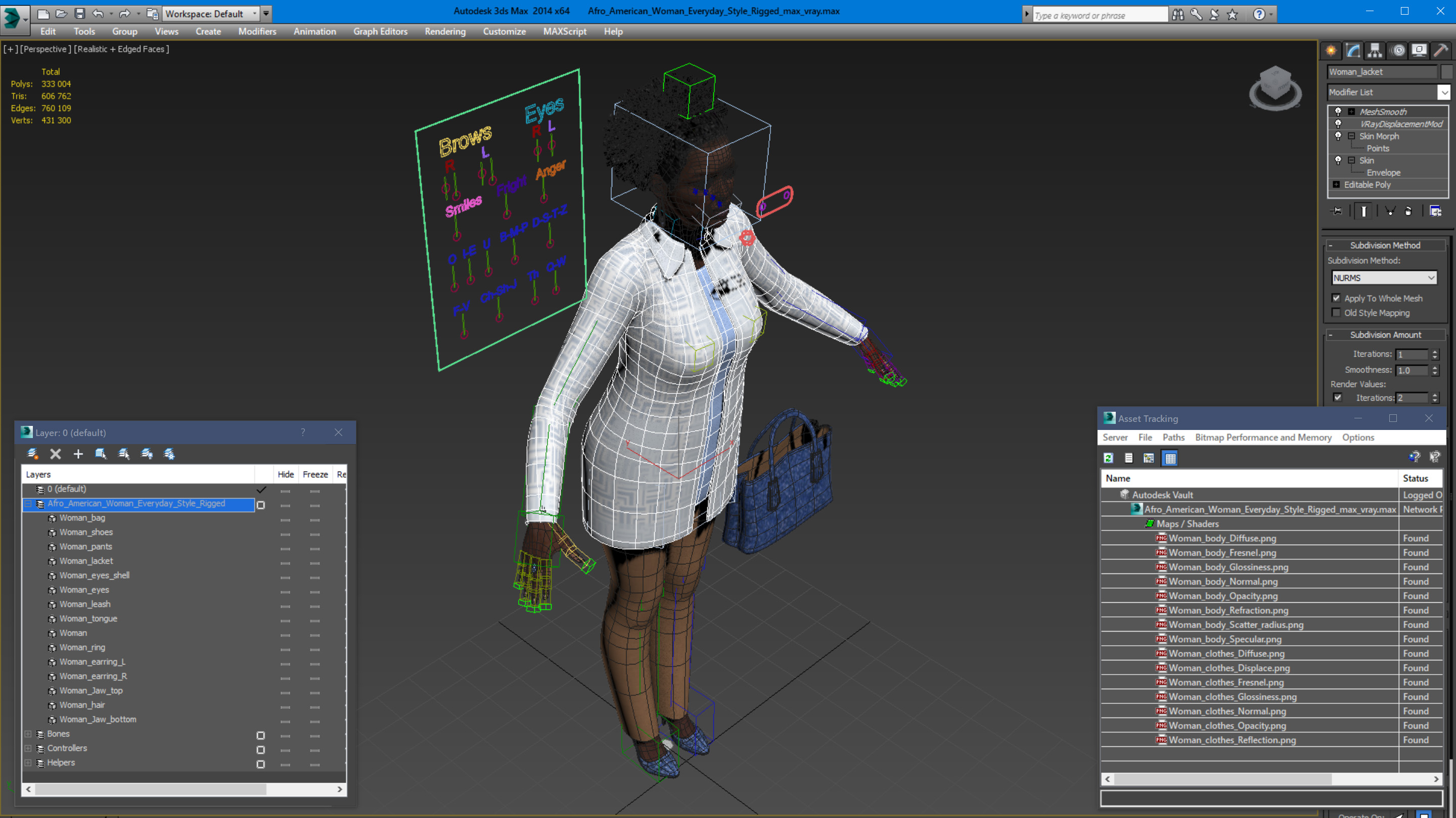The image size is (1456, 818).
Task: Open Subdivision Method NURMS dropdown
Action: (1384, 278)
